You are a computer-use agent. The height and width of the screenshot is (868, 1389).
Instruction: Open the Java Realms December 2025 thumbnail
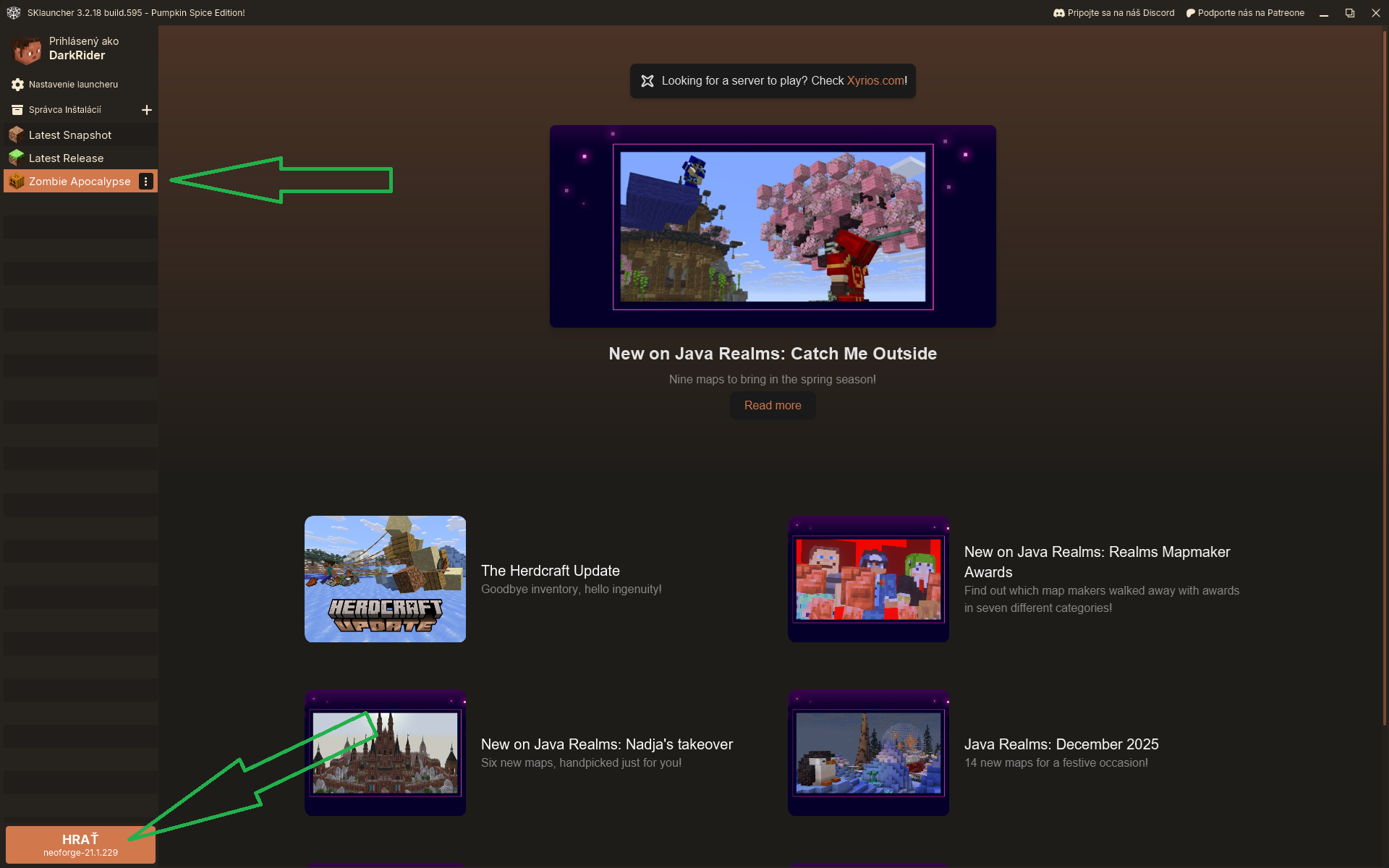[868, 752]
